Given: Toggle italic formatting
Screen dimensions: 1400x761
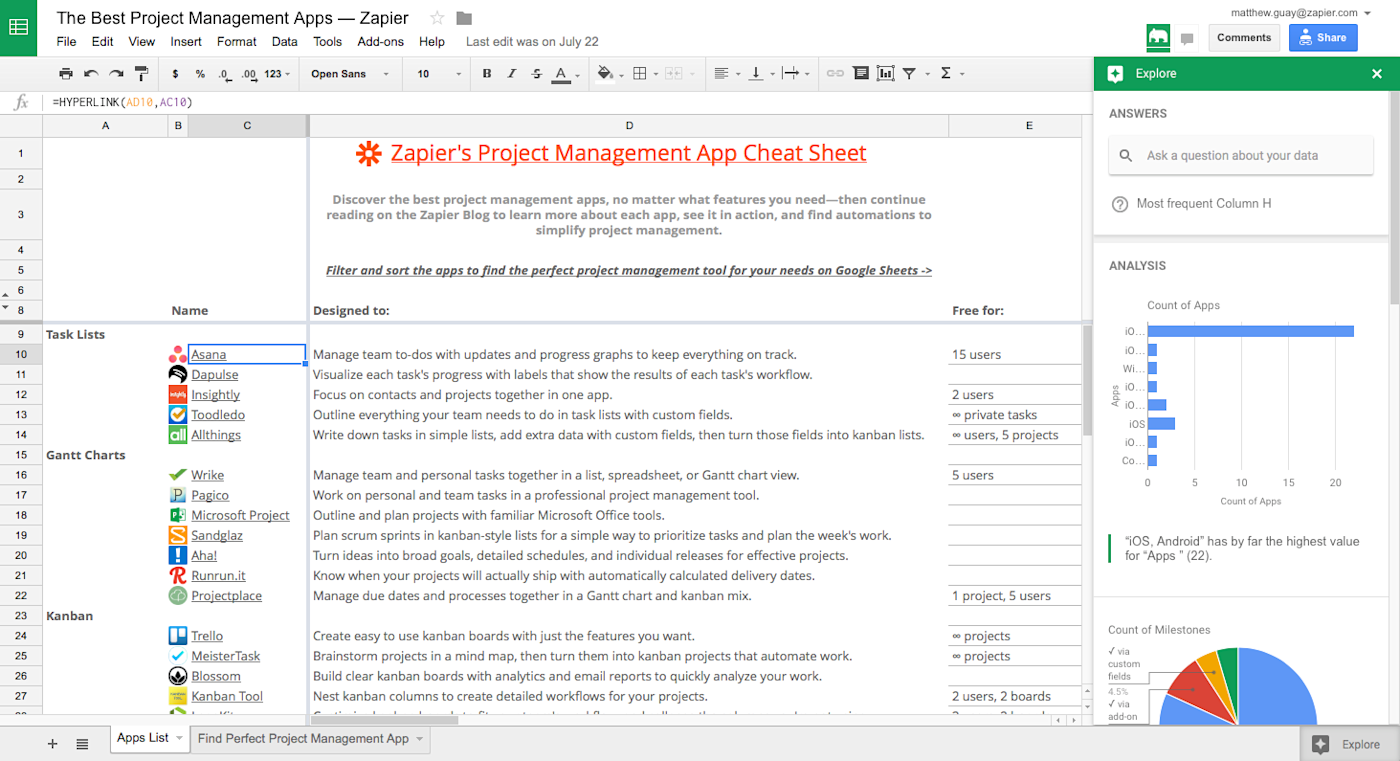Looking at the screenshot, I should tap(512, 74).
